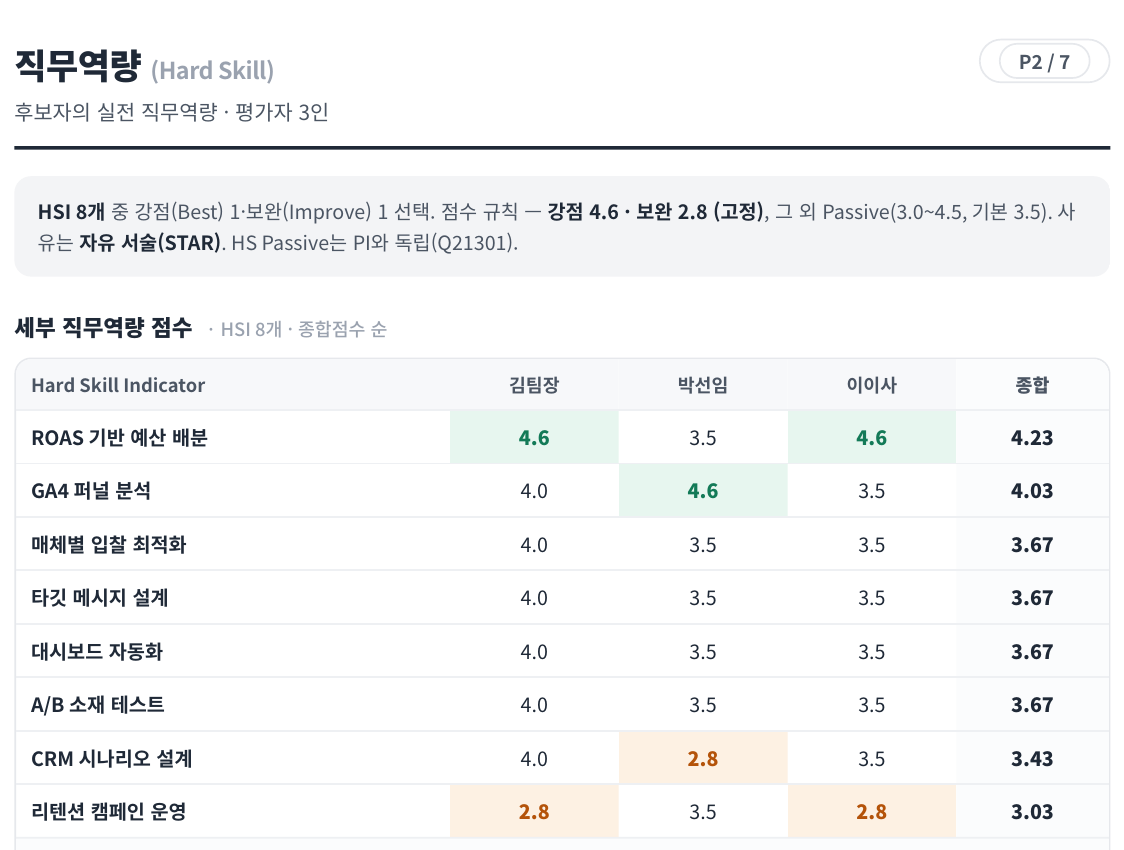Click the 4.03 total for GA4 퍼널 분석
Screen dimensions: 1124x850
pyautogui.click(x=1032, y=491)
